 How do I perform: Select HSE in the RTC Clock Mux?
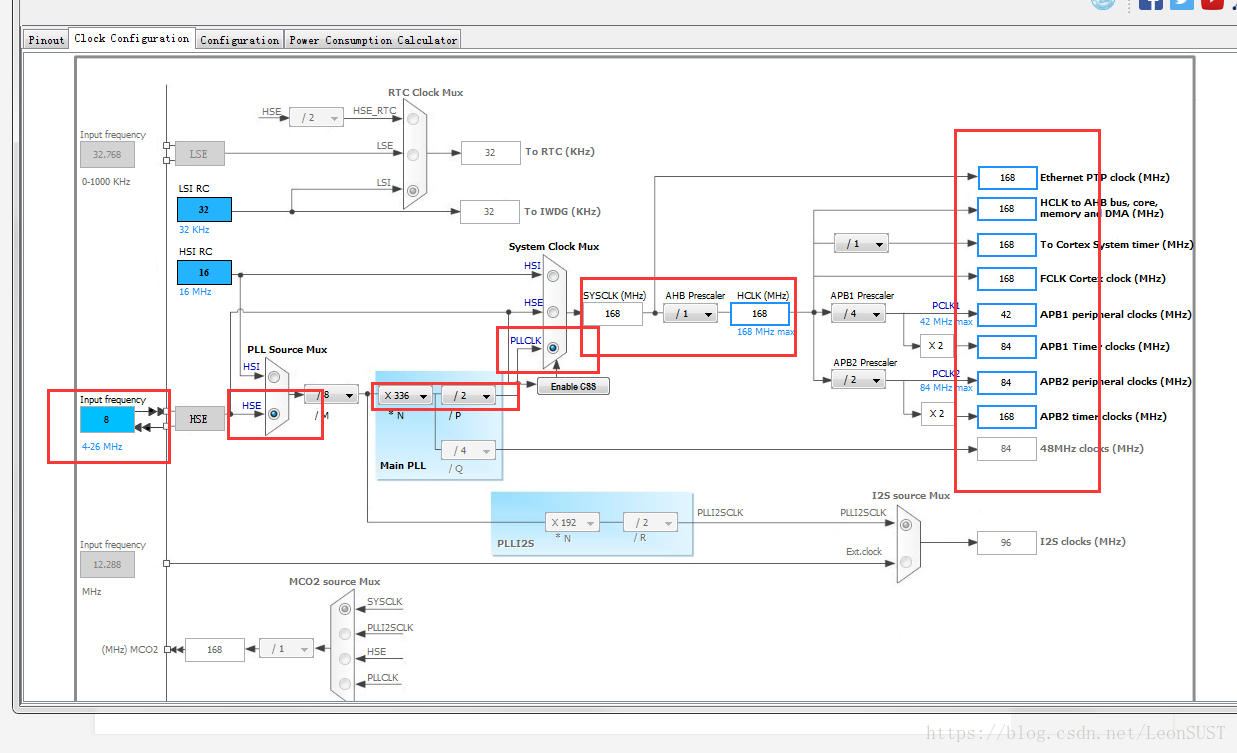pos(413,120)
